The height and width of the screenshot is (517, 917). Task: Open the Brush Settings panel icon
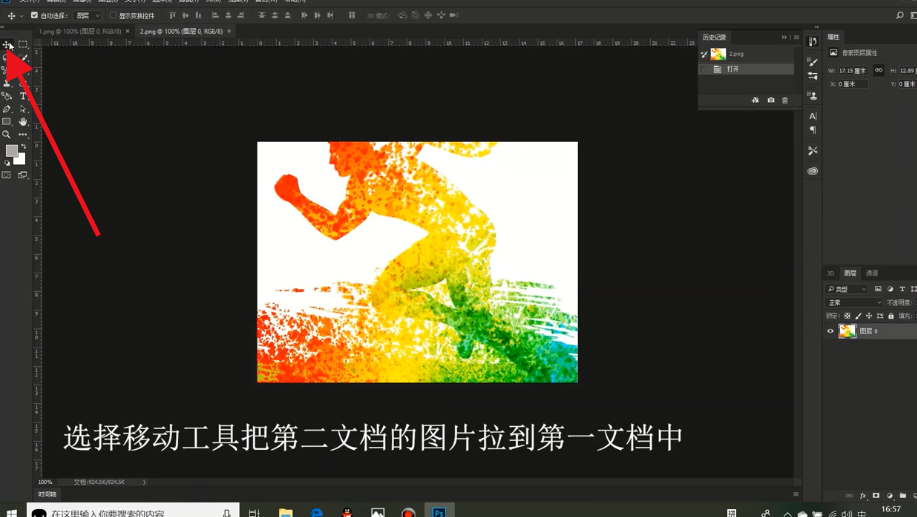[812, 61]
